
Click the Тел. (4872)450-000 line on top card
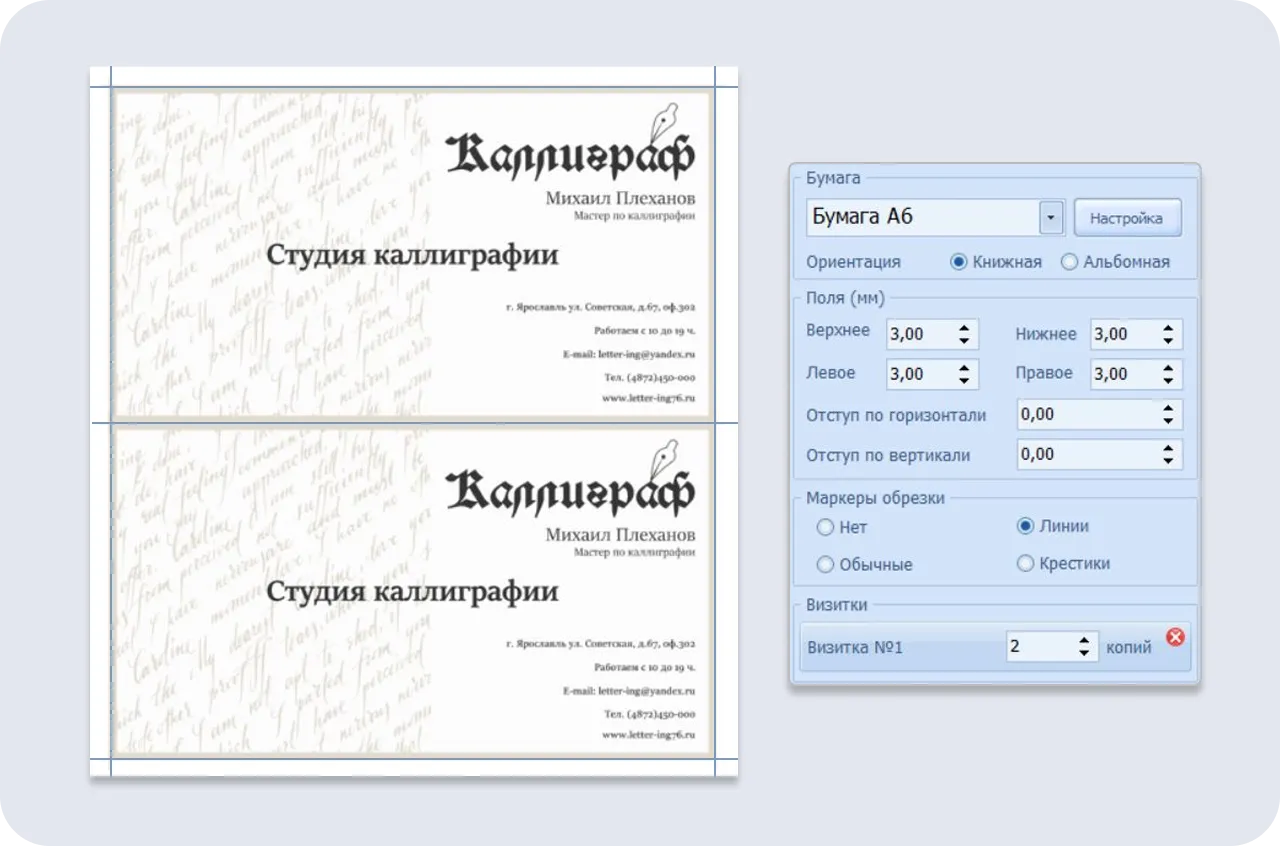point(650,378)
